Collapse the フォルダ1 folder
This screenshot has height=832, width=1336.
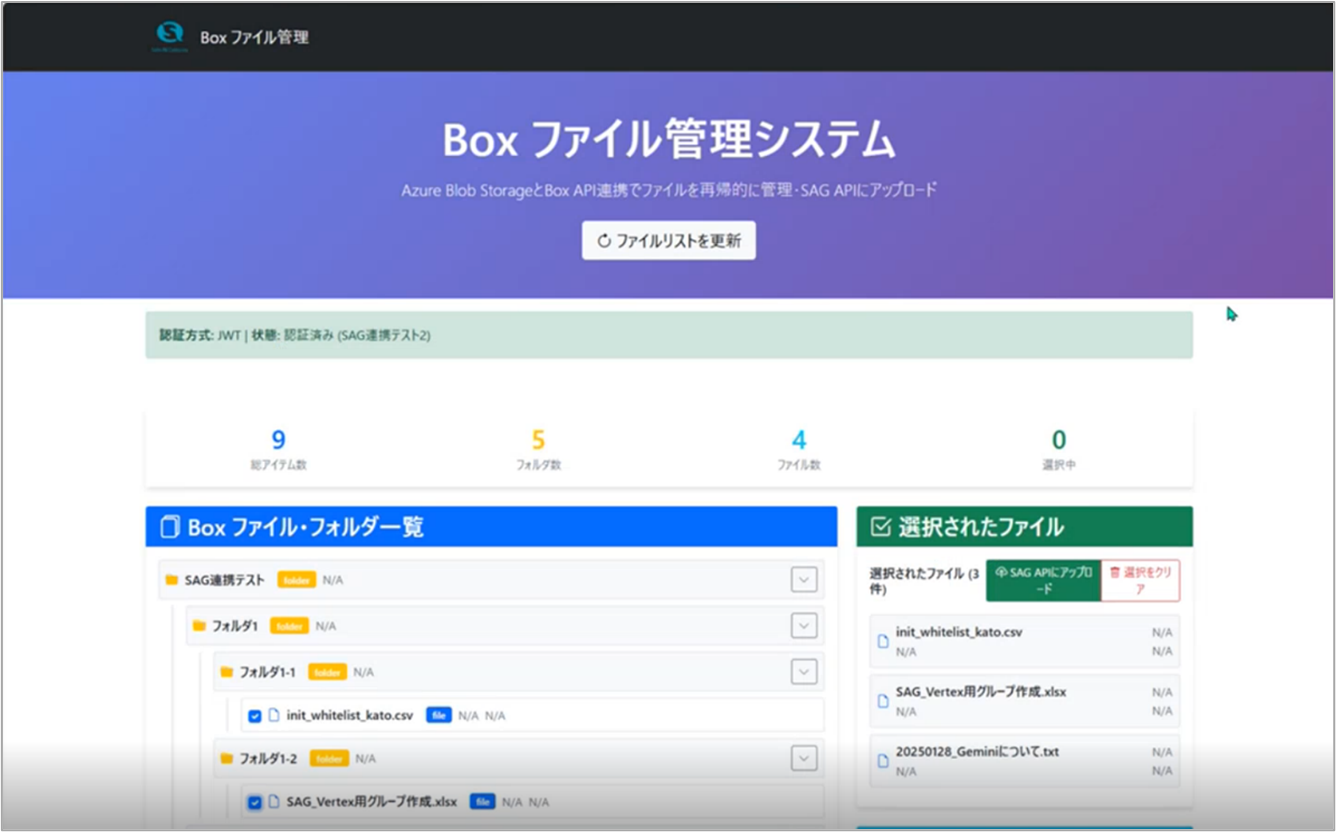[x=802, y=625]
